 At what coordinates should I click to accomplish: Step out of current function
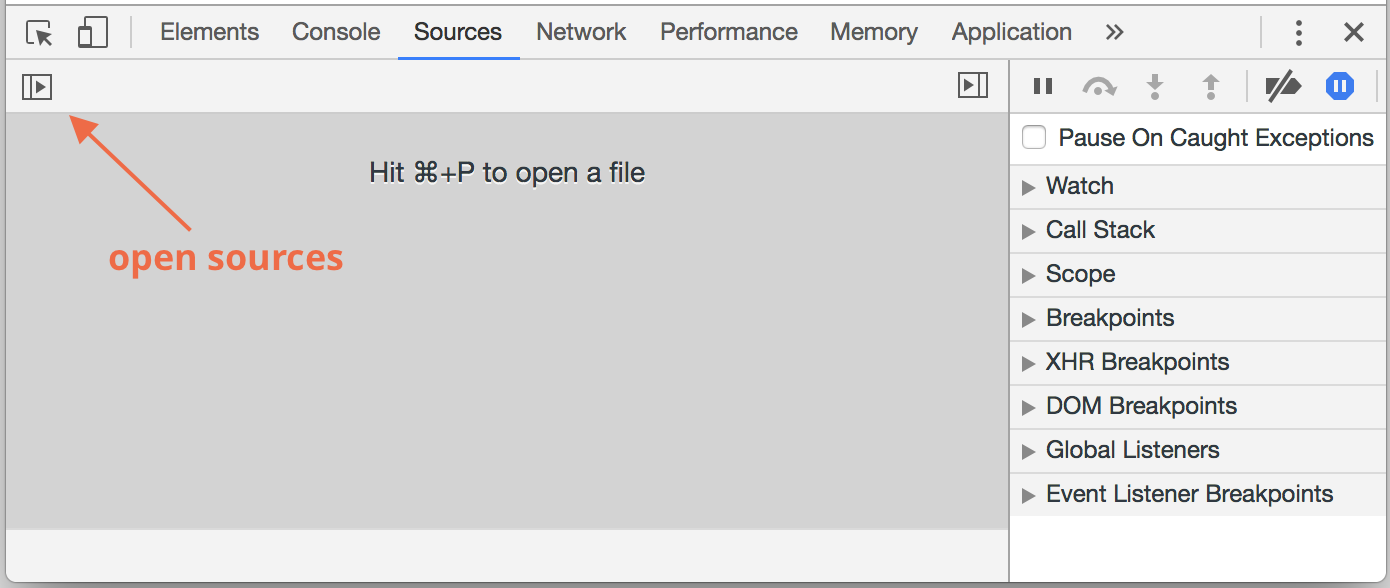pyautogui.click(x=1211, y=87)
